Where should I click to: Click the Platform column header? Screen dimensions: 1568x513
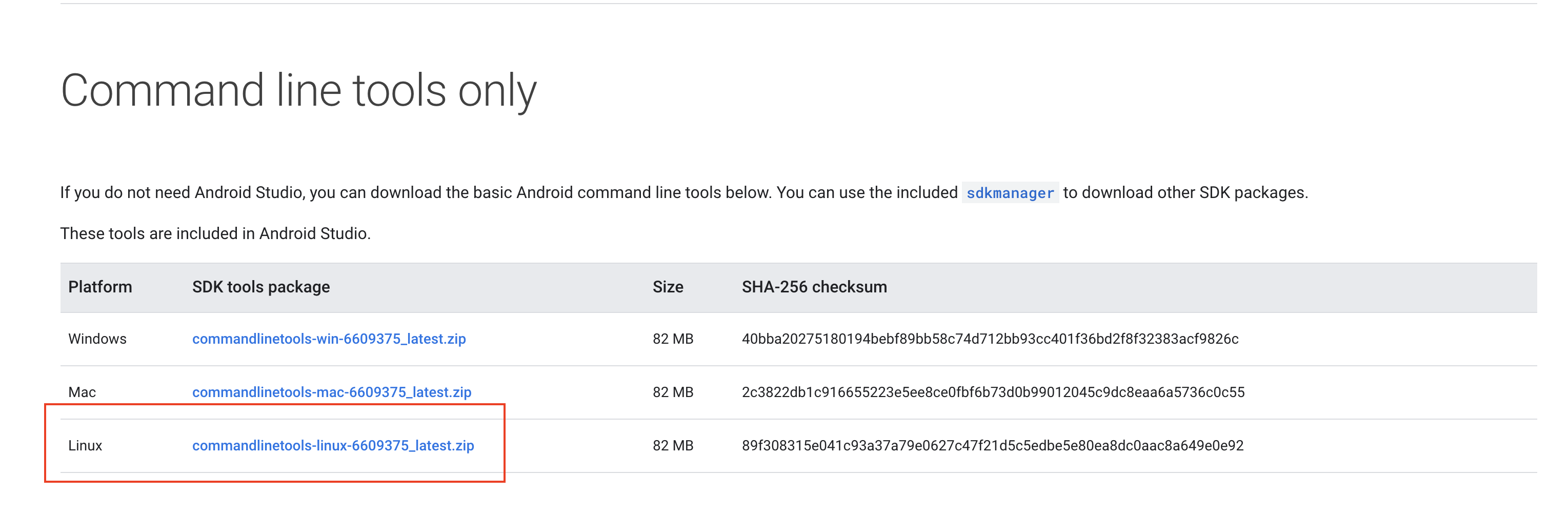coord(100,287)
